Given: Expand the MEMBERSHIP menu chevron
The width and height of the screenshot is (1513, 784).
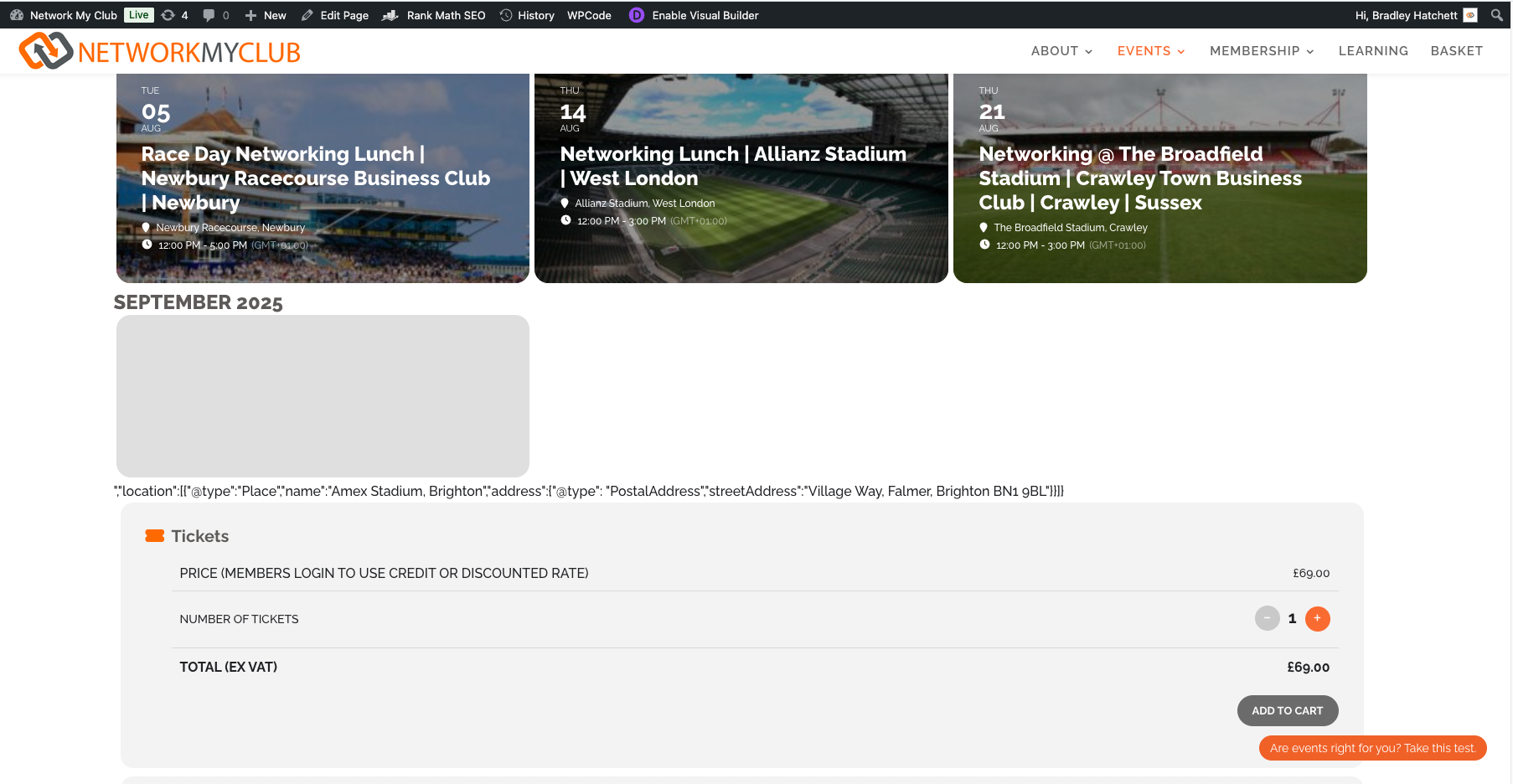Looking at the screenshot, I should (1310, 52).
